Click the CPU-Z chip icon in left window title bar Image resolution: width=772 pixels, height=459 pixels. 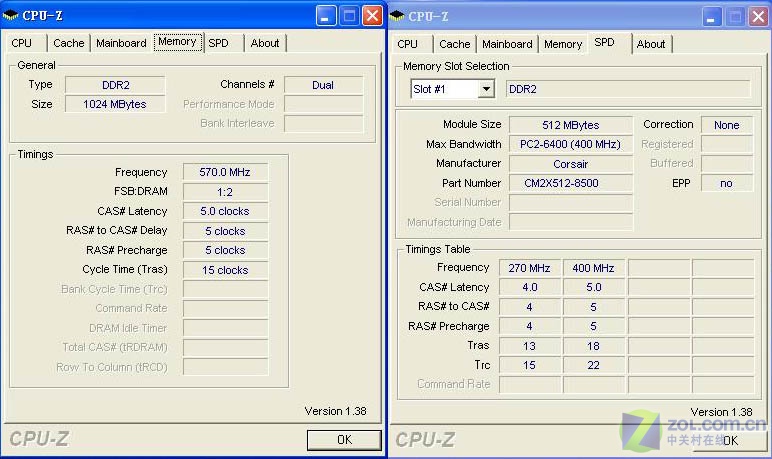pyautogui.click(x=10, y=16)
